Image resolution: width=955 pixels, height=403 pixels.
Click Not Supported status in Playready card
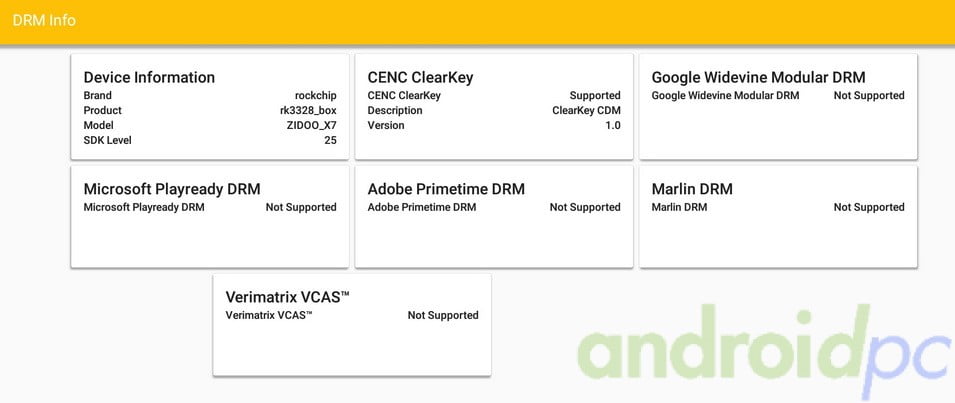pos(300,208)
